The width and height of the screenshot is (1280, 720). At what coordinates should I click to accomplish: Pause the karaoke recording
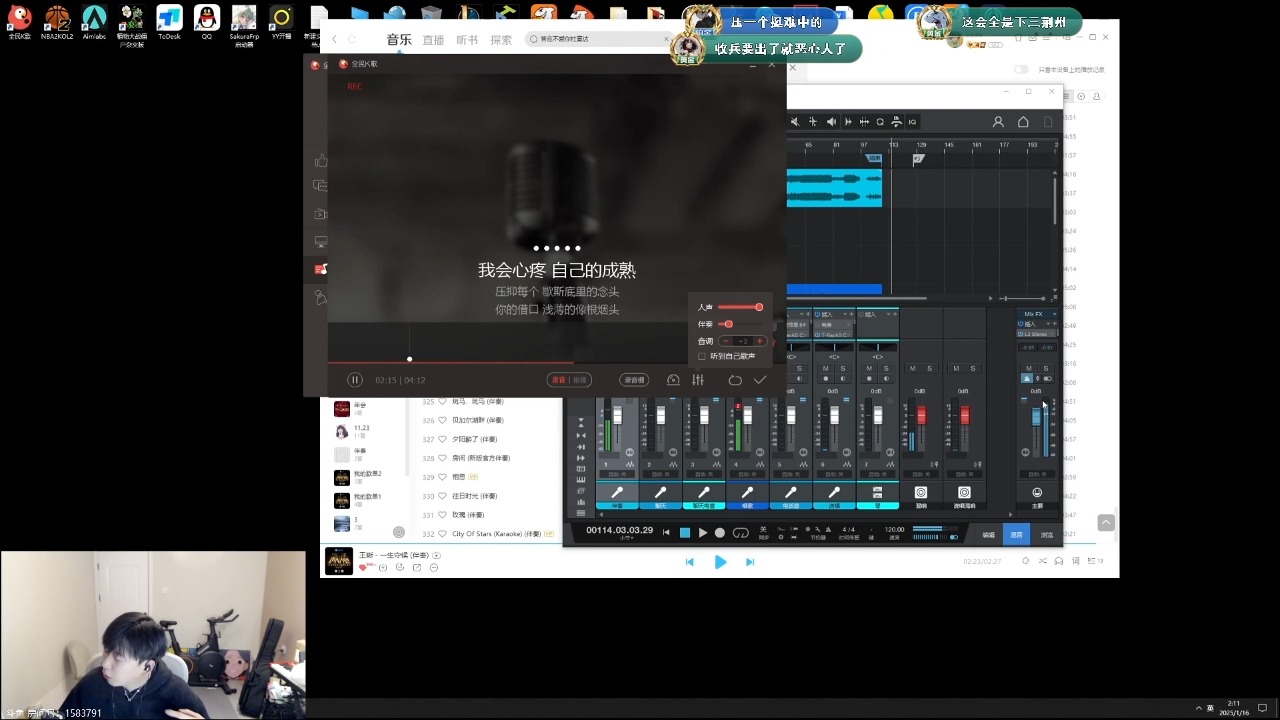(355, 380)
